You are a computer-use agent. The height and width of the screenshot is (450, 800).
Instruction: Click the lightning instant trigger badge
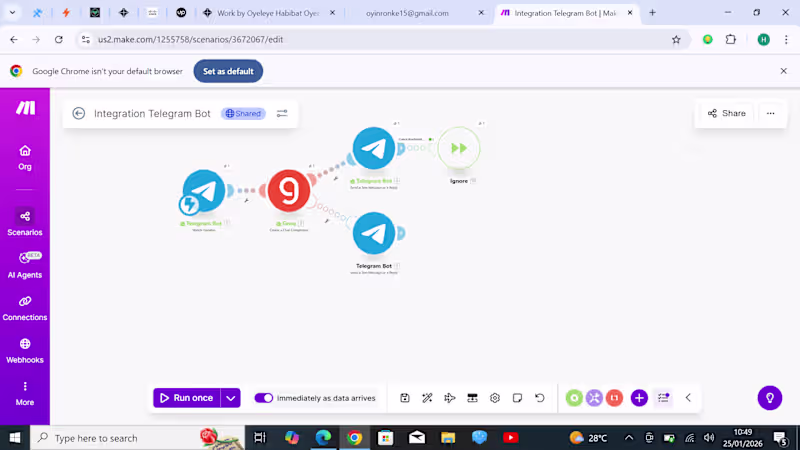(189, 205)
